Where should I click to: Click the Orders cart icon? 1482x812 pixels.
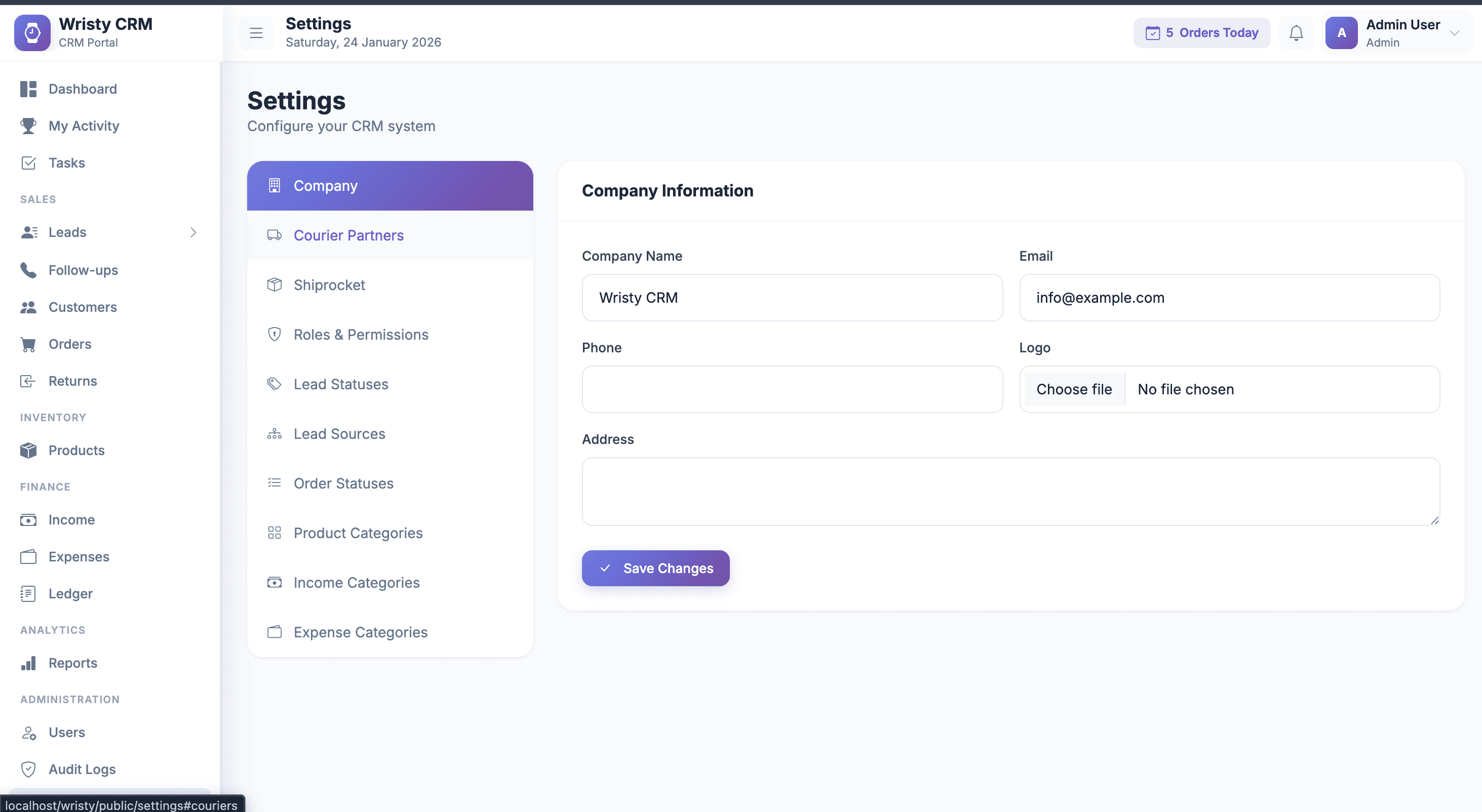click(28, 344)
